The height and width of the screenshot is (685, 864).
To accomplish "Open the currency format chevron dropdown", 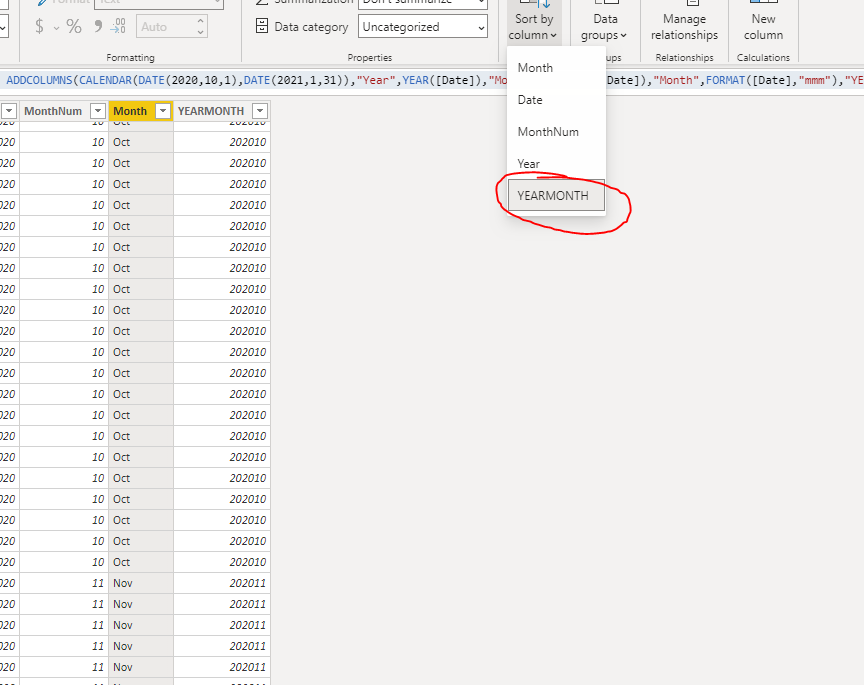I will pyautogui.click(x=56, y=28).
